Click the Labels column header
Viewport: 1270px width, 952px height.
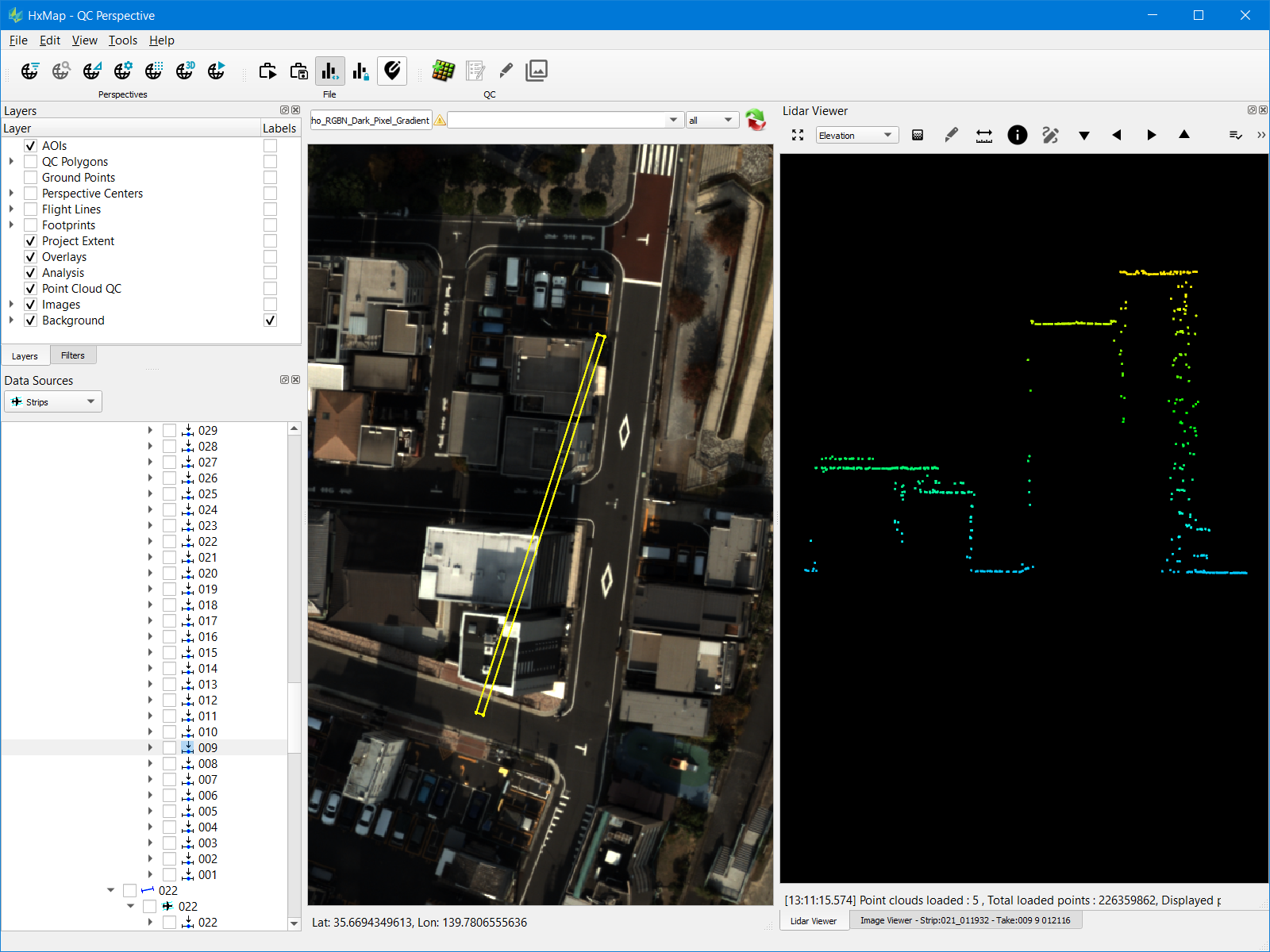[x=279, y=129]
